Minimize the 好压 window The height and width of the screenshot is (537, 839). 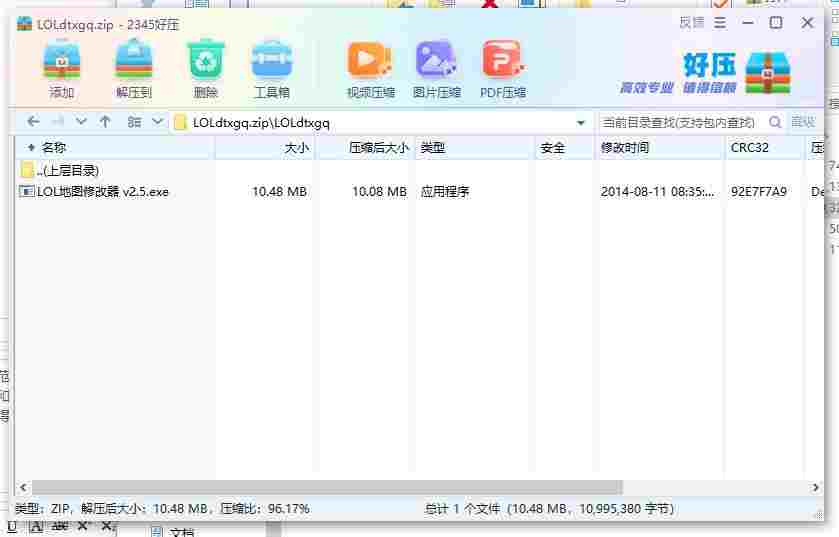[748, 23]
